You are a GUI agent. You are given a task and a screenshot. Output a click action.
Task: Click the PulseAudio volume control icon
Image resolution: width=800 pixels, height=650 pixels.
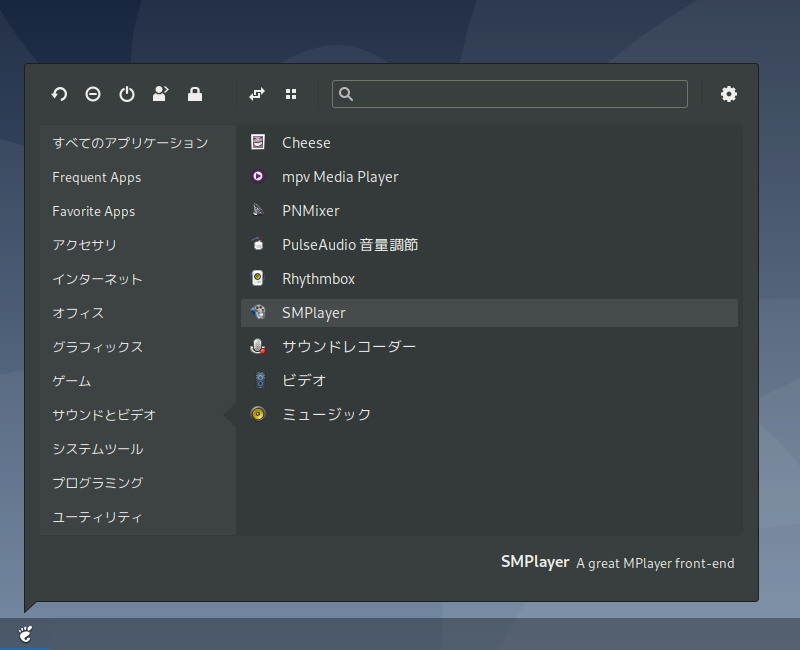click(x=258, y=244)
